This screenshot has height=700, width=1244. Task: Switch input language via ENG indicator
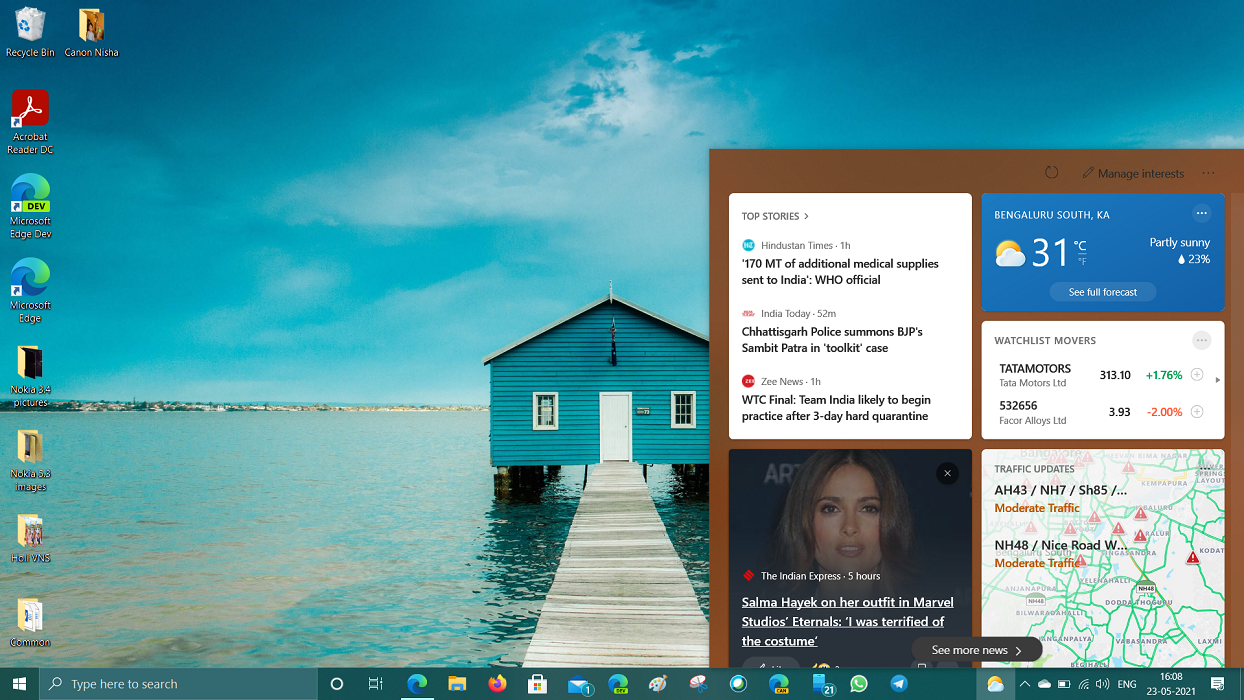(x=1127, y=684)
